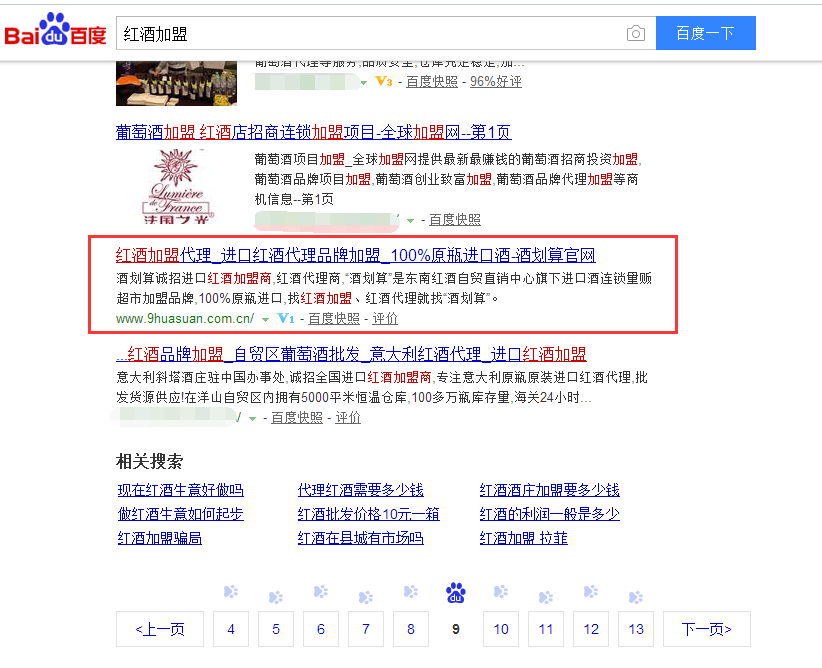Click paw icon above page 5
Screen dimensions: 822x668
[276, 597]
